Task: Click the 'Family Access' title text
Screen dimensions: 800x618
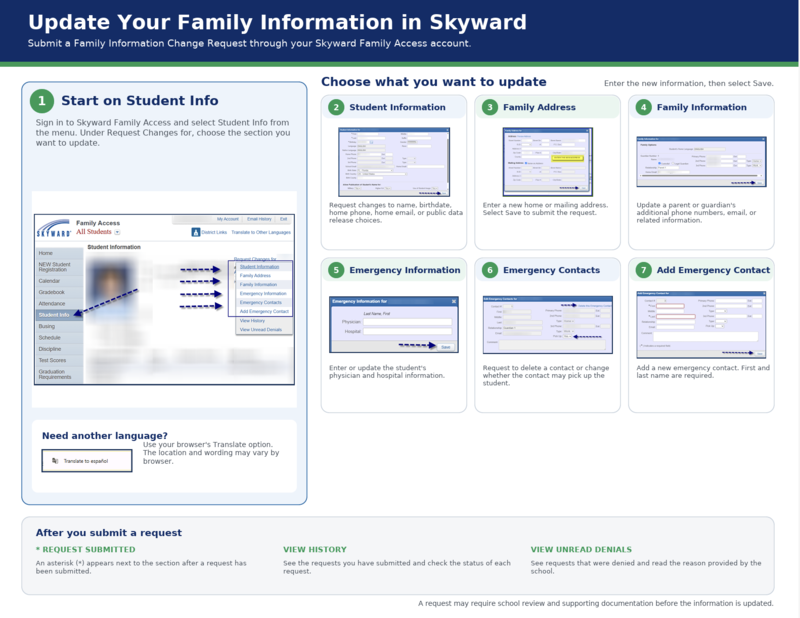Action: [x=98, y=223]
